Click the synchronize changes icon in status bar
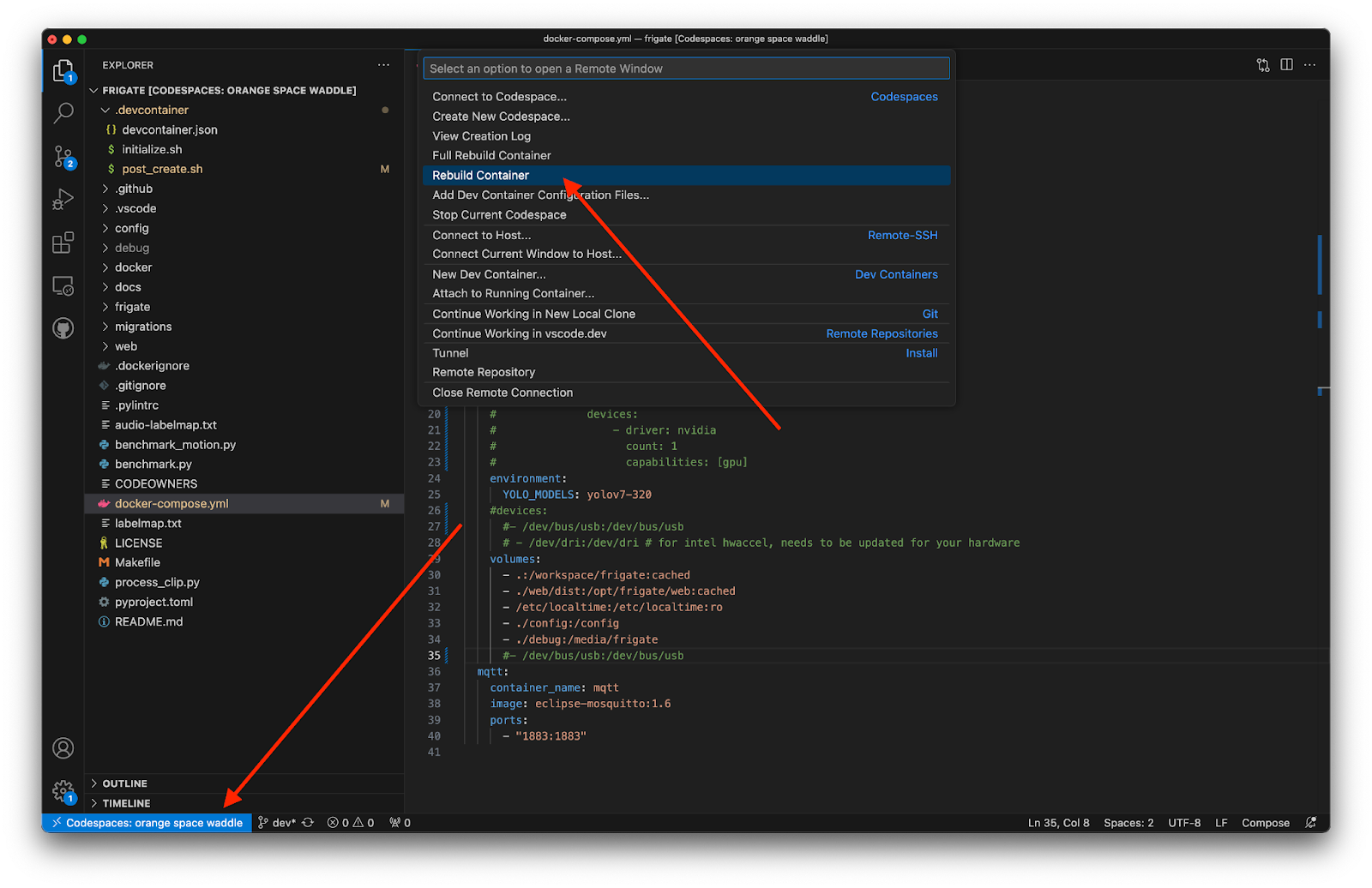Viewport: 1372px width, 888px height. (x=308, y=823)
